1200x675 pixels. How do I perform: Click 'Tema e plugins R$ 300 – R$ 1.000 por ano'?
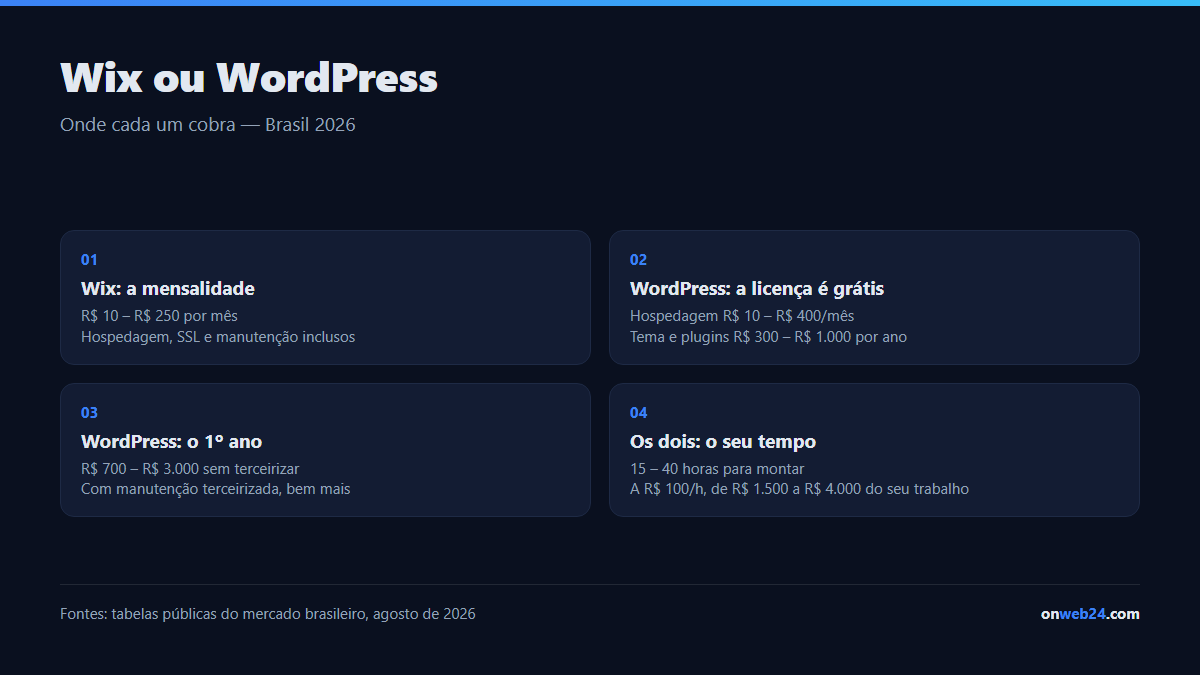click(x=768, y=337)
